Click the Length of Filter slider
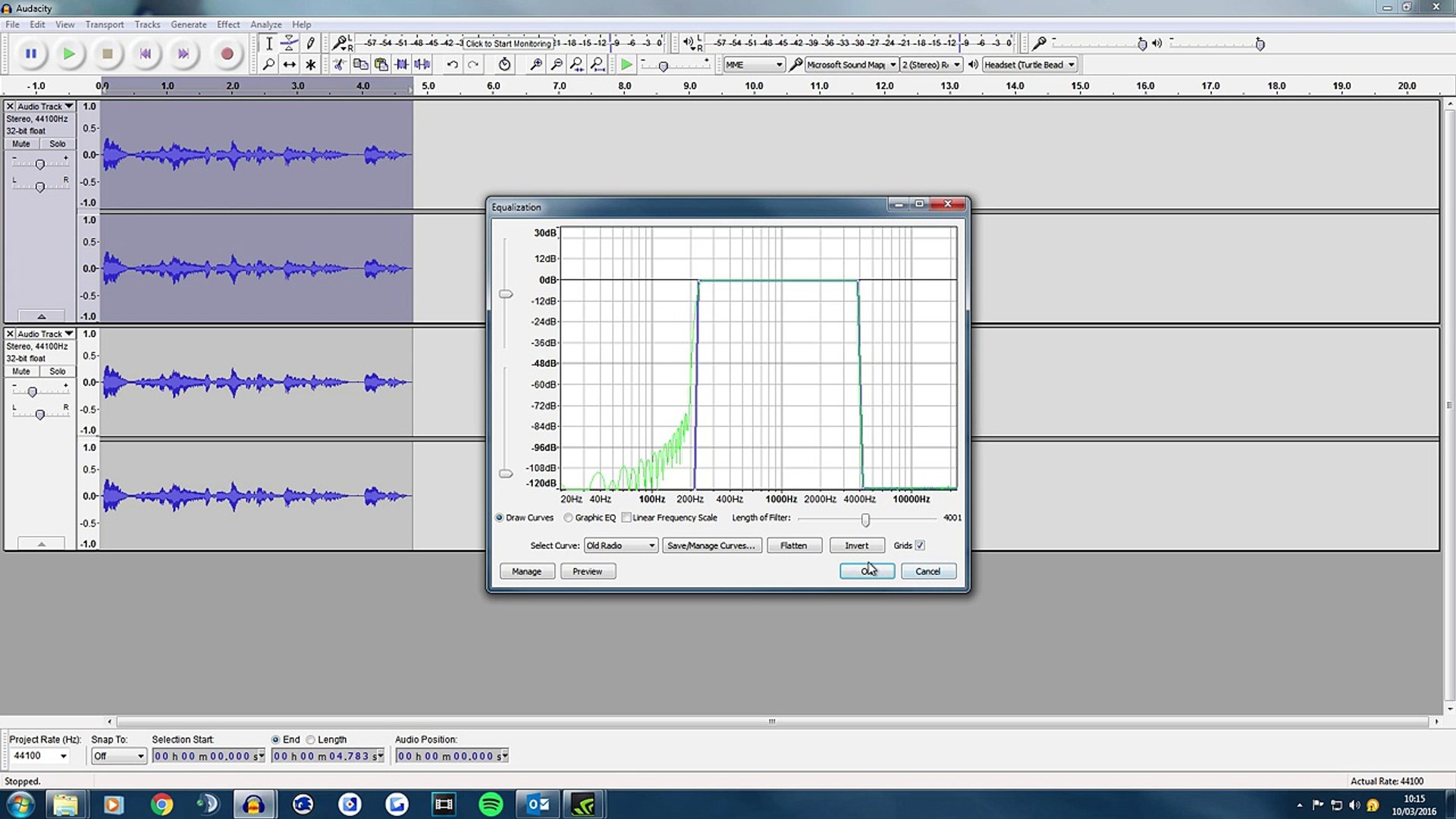The width and height of the screenshot is (1456, 819). 865,519
